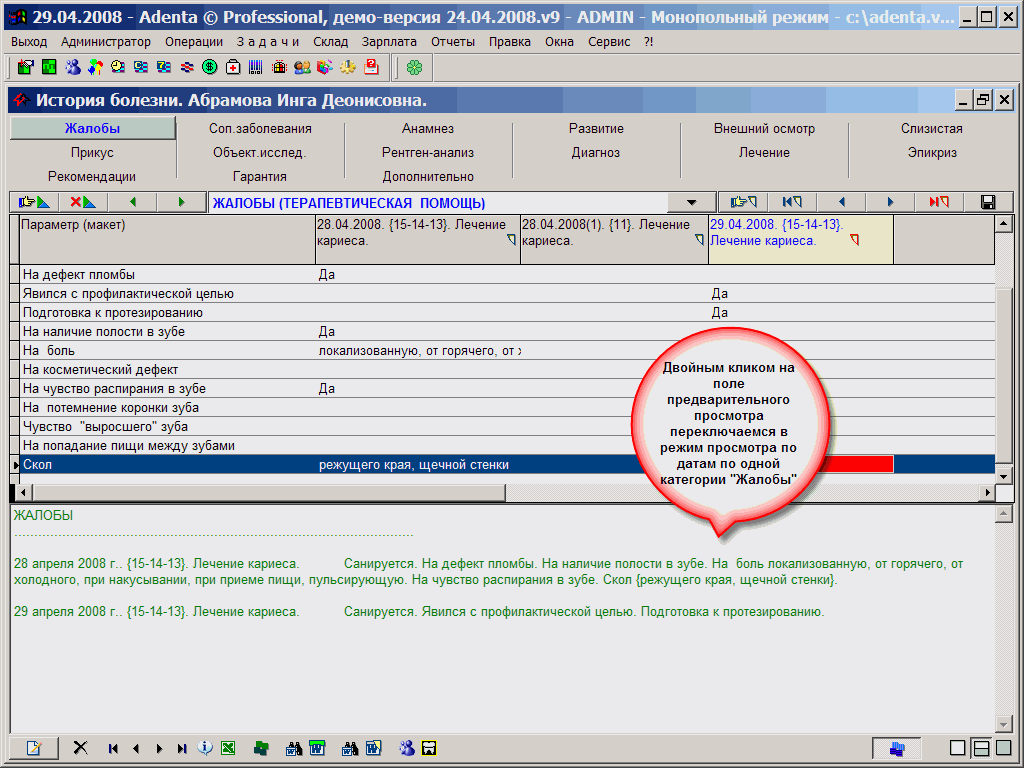Select the Эпикриз section button

932,153
